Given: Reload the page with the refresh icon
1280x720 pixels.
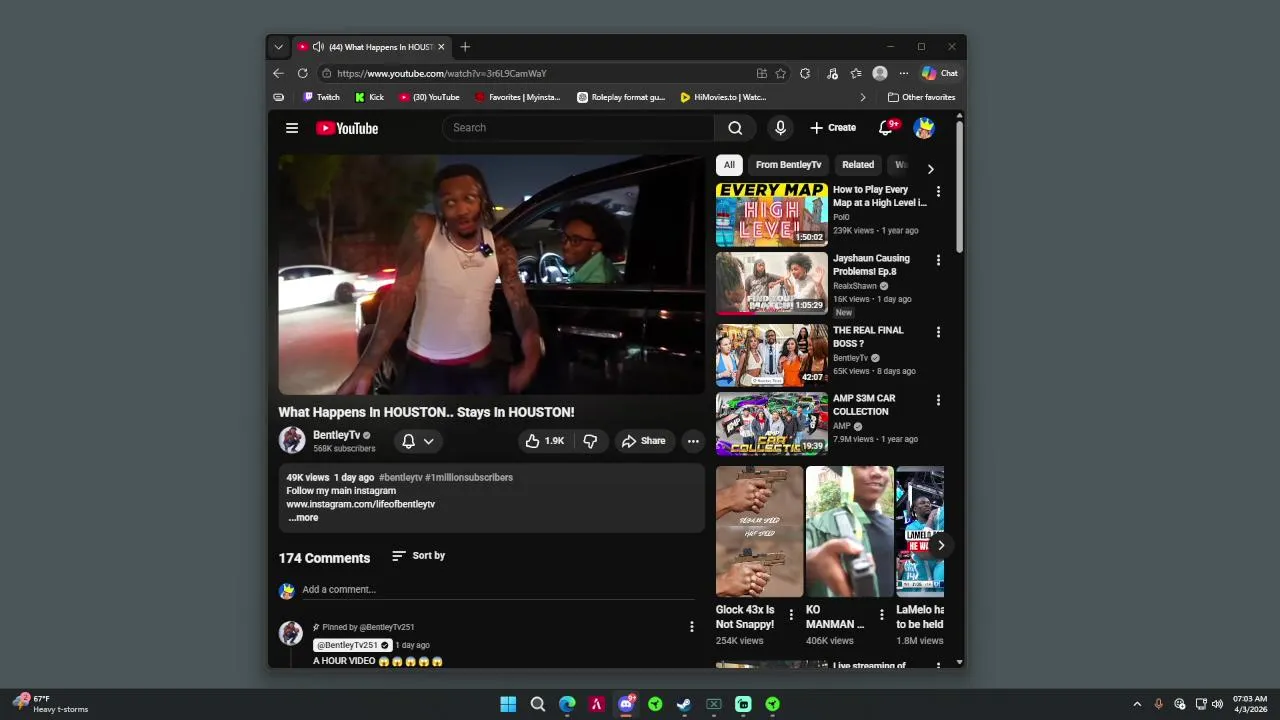Looking at the screenshot, I should (303, 73).
